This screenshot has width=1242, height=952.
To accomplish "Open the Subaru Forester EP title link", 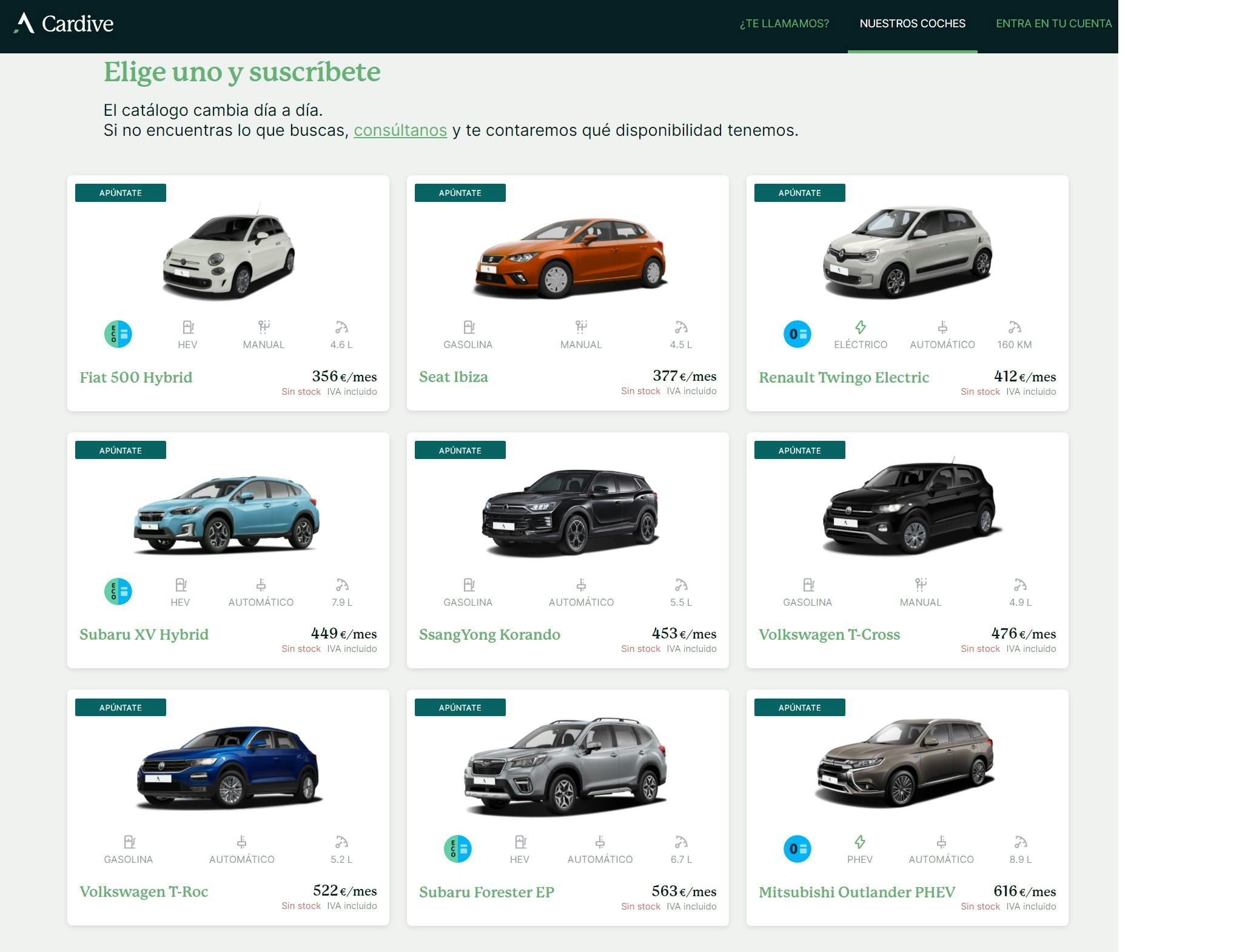I will [x=486, y=892].
